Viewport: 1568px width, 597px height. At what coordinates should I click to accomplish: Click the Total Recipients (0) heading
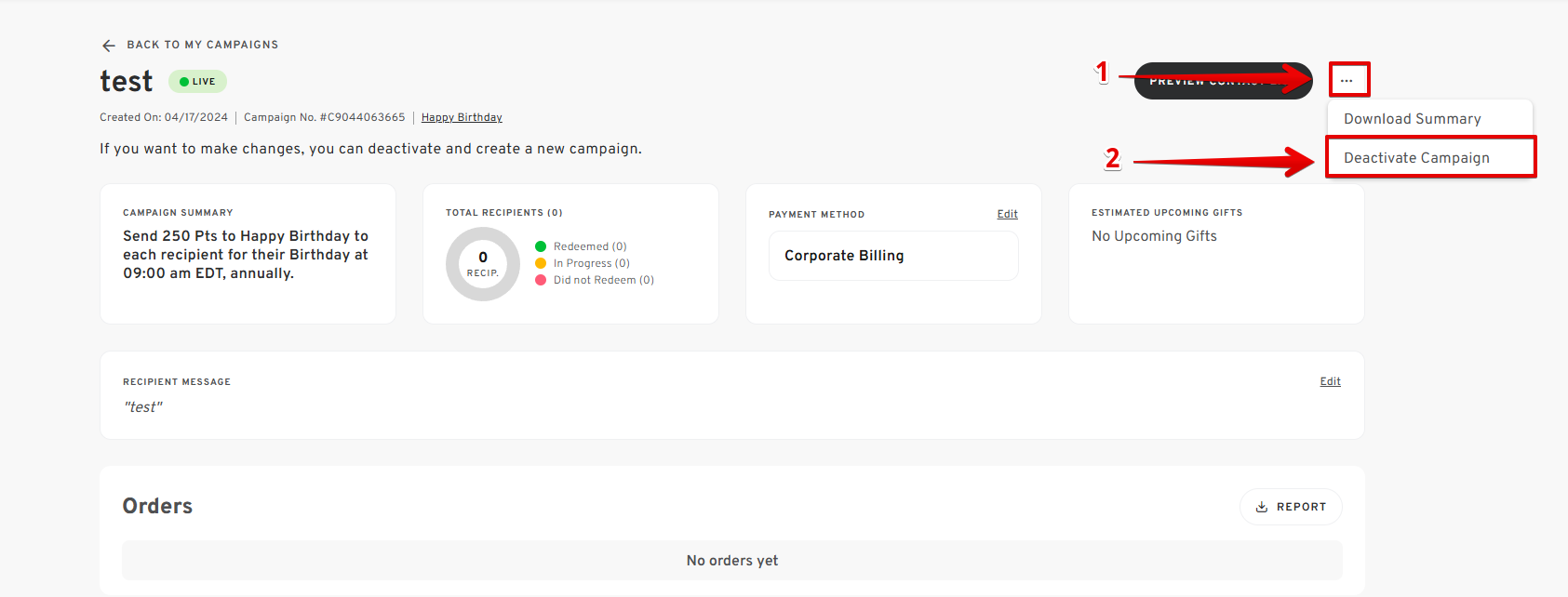(504, 213)
